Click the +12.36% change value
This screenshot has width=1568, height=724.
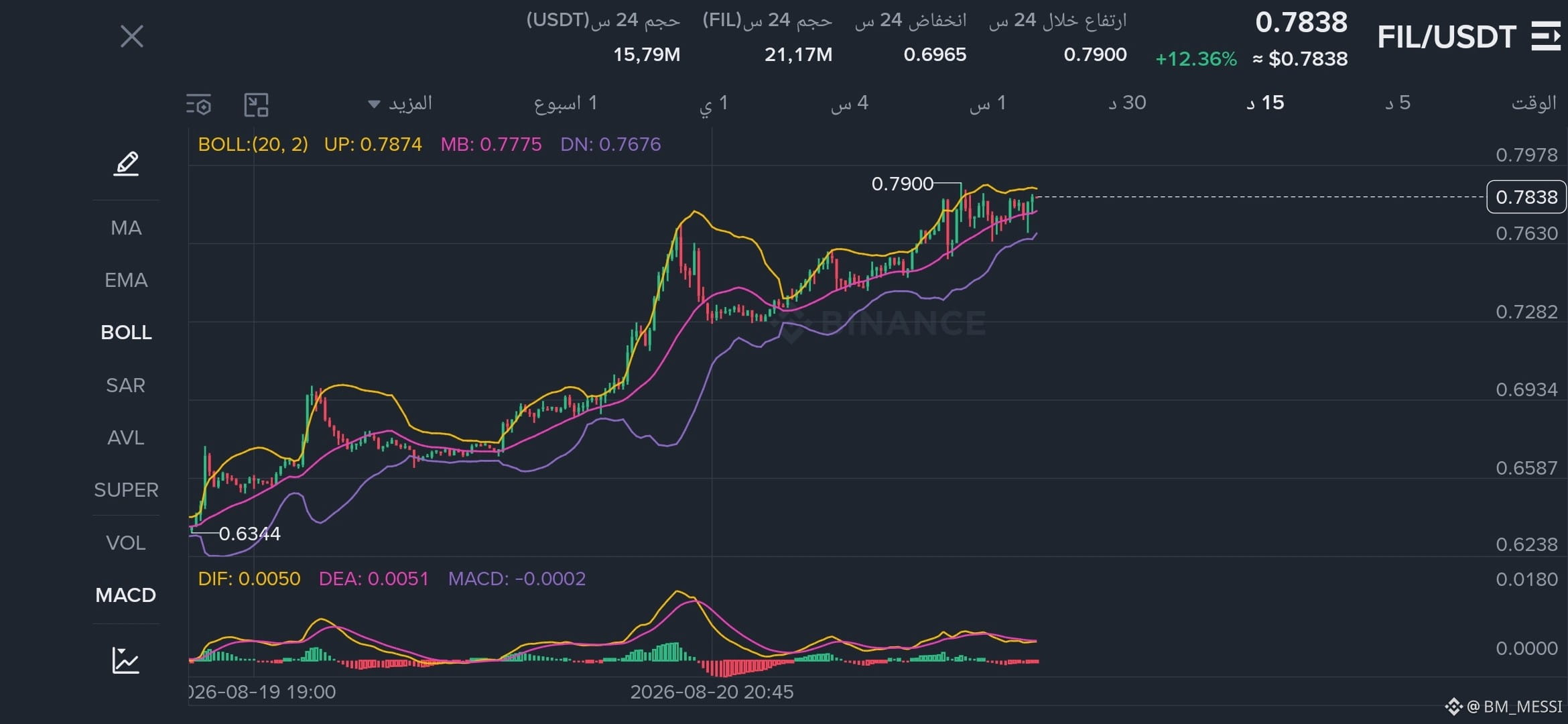click(1196, 59)
